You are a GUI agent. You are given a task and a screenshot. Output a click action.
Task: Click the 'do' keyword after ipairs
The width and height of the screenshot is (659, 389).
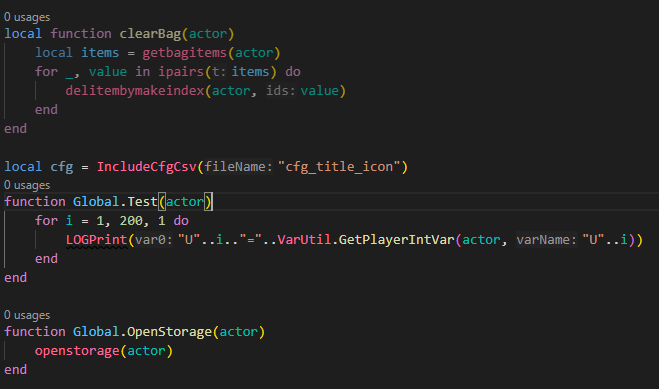pos(293,71)
